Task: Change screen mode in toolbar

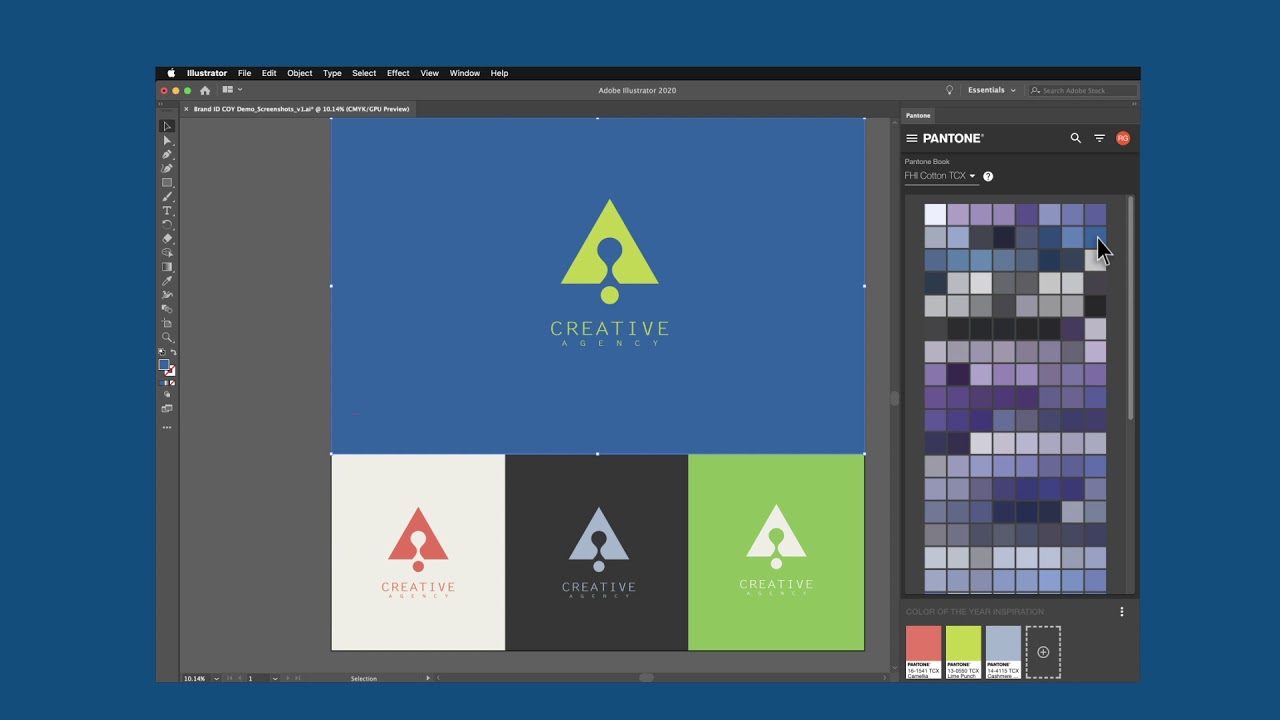Action: (x=167, y=409)
